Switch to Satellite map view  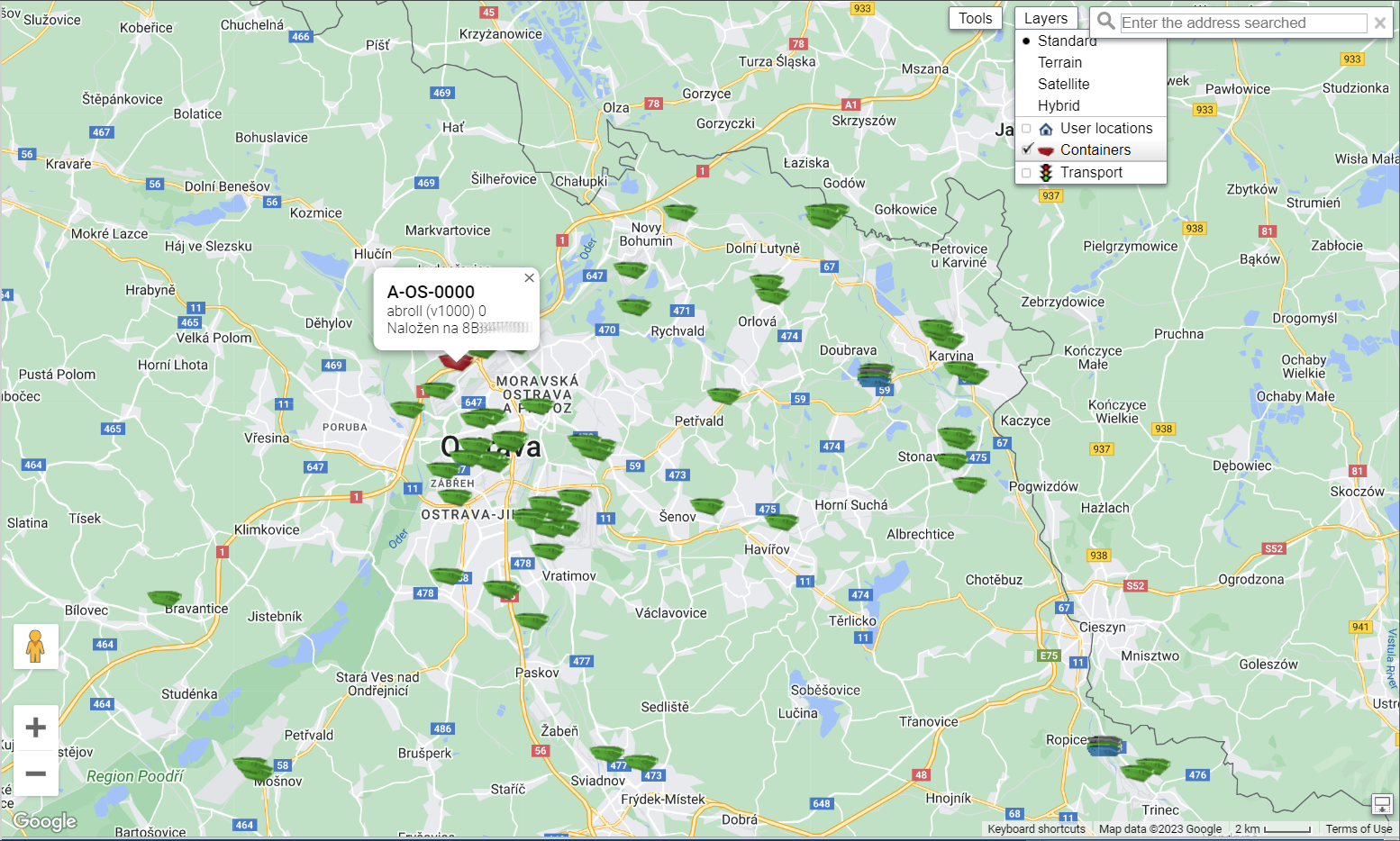pos(1063,85)
